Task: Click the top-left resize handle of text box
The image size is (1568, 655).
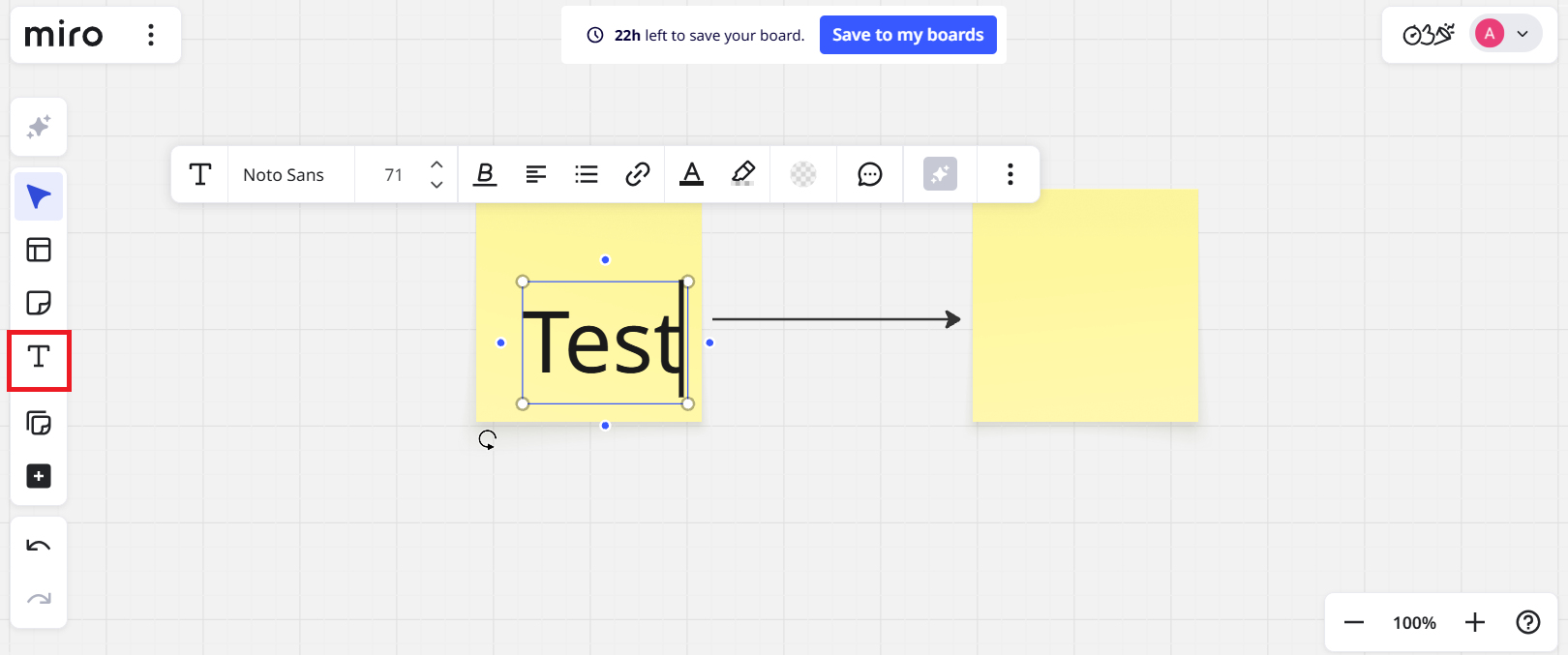Action: [523, 282]
